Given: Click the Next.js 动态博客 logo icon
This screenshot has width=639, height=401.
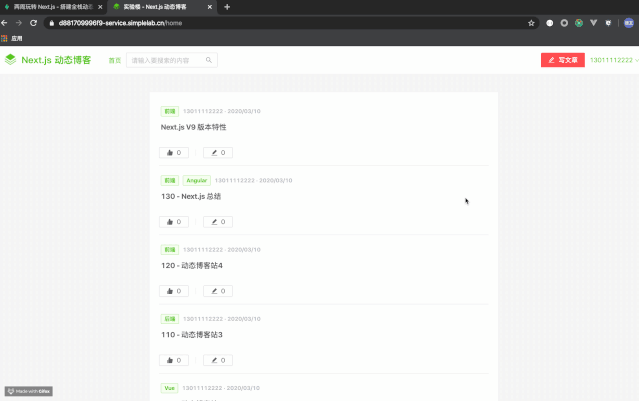Looking at the screenshot, I should pyautogui.click(x=10, y=59).
